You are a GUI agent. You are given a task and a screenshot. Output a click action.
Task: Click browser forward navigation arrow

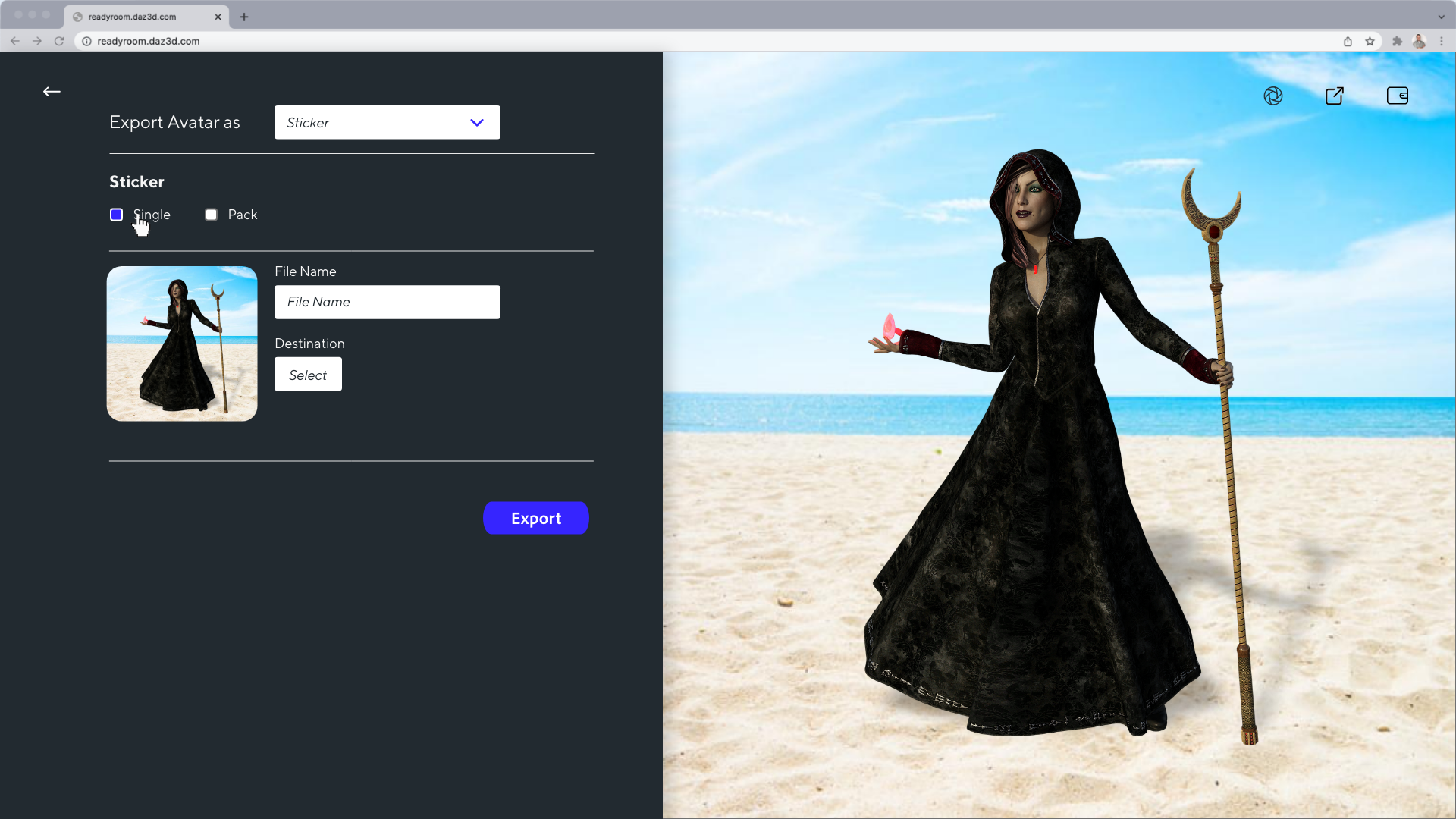37,41
